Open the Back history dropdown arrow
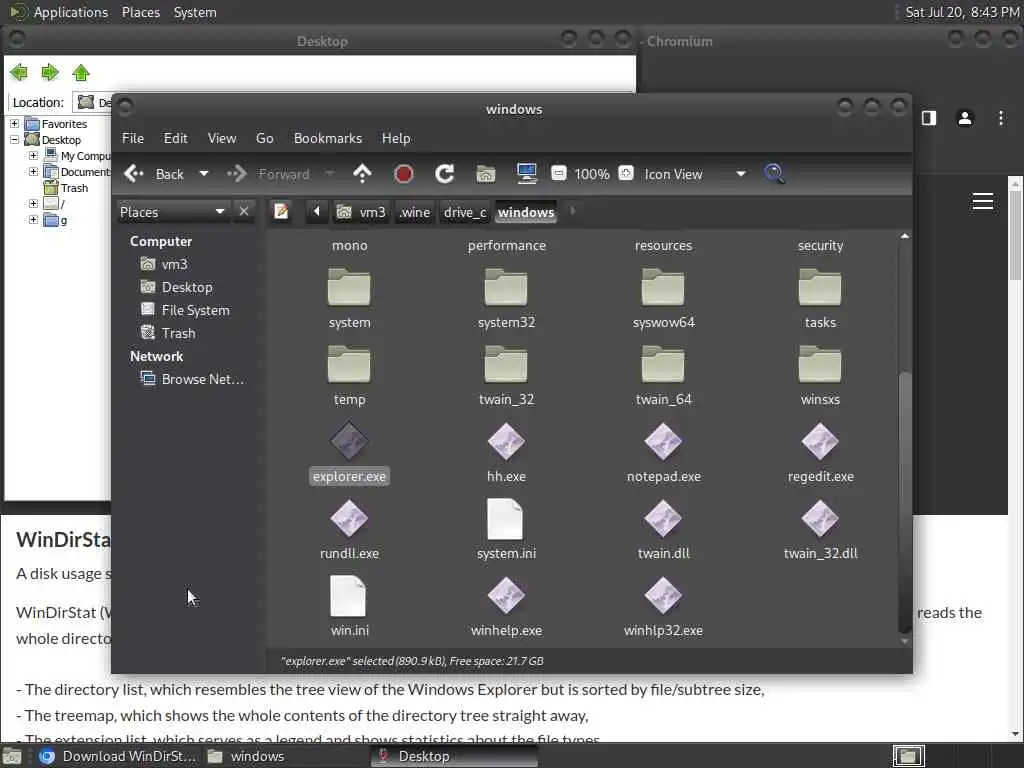Image resolution: width=1024 pixels, height=768 pixels. click(204, 174)
